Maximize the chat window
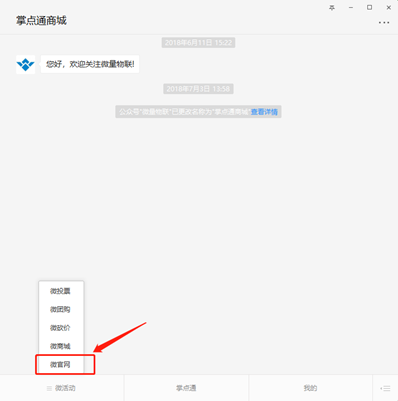Image resolution: width=398 pixels, height=401 pixels. [369, 7]
